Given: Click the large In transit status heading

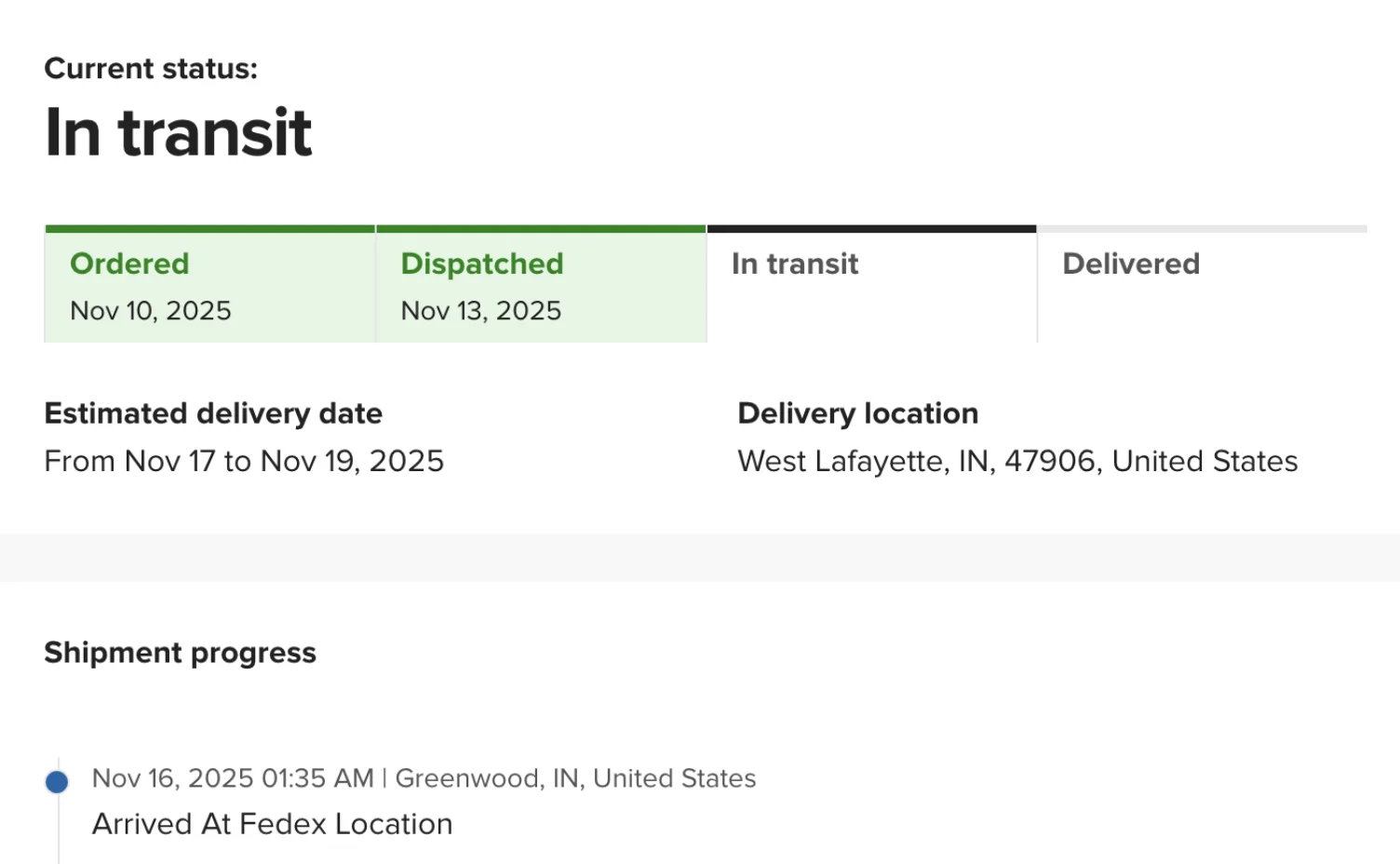Looking at the screenshot, I should (178, 132).
